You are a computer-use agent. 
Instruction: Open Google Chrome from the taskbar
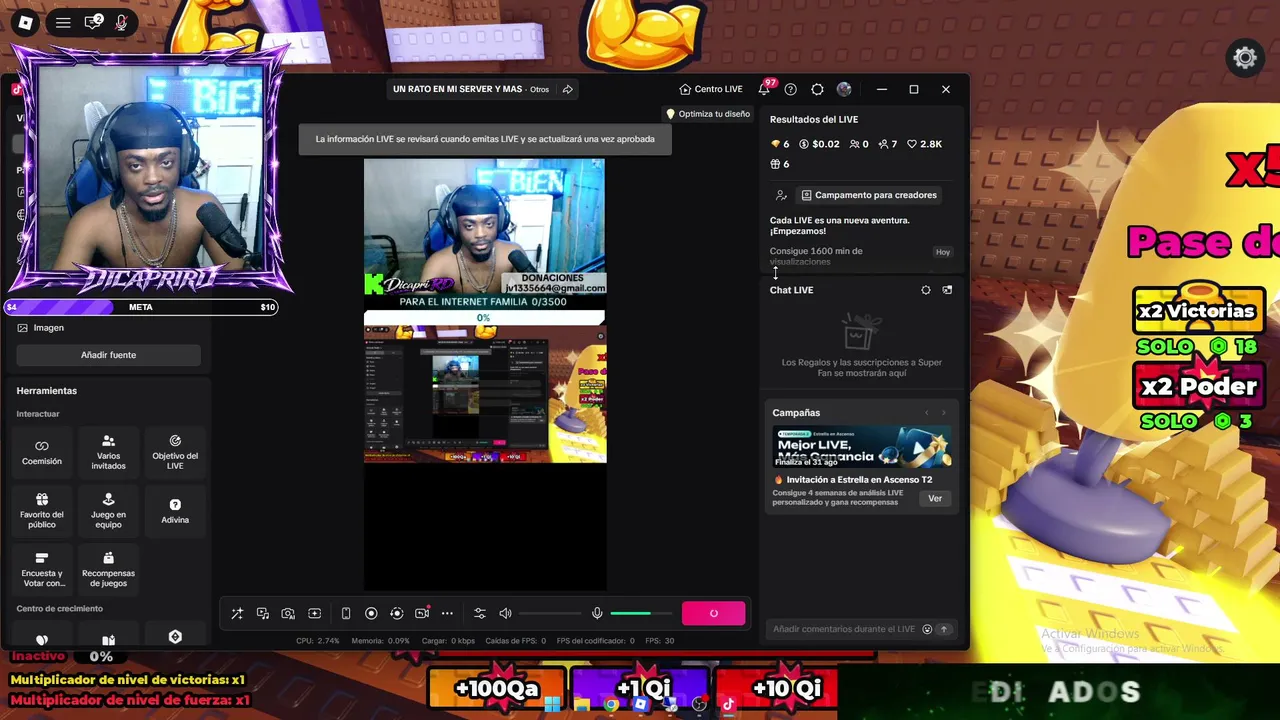click(x=611, y=704)
